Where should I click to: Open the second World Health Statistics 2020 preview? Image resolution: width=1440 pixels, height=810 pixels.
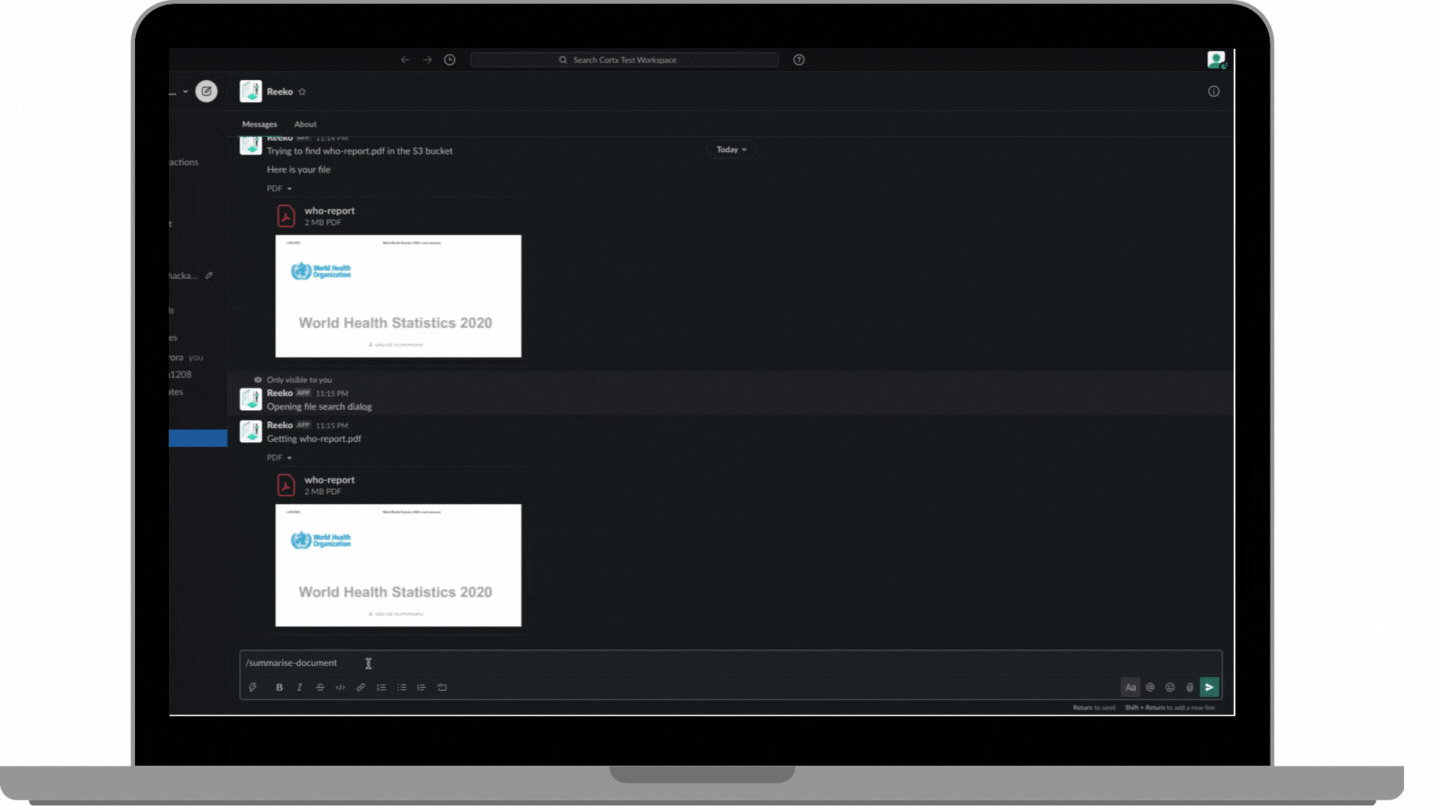tap(398, 565)
